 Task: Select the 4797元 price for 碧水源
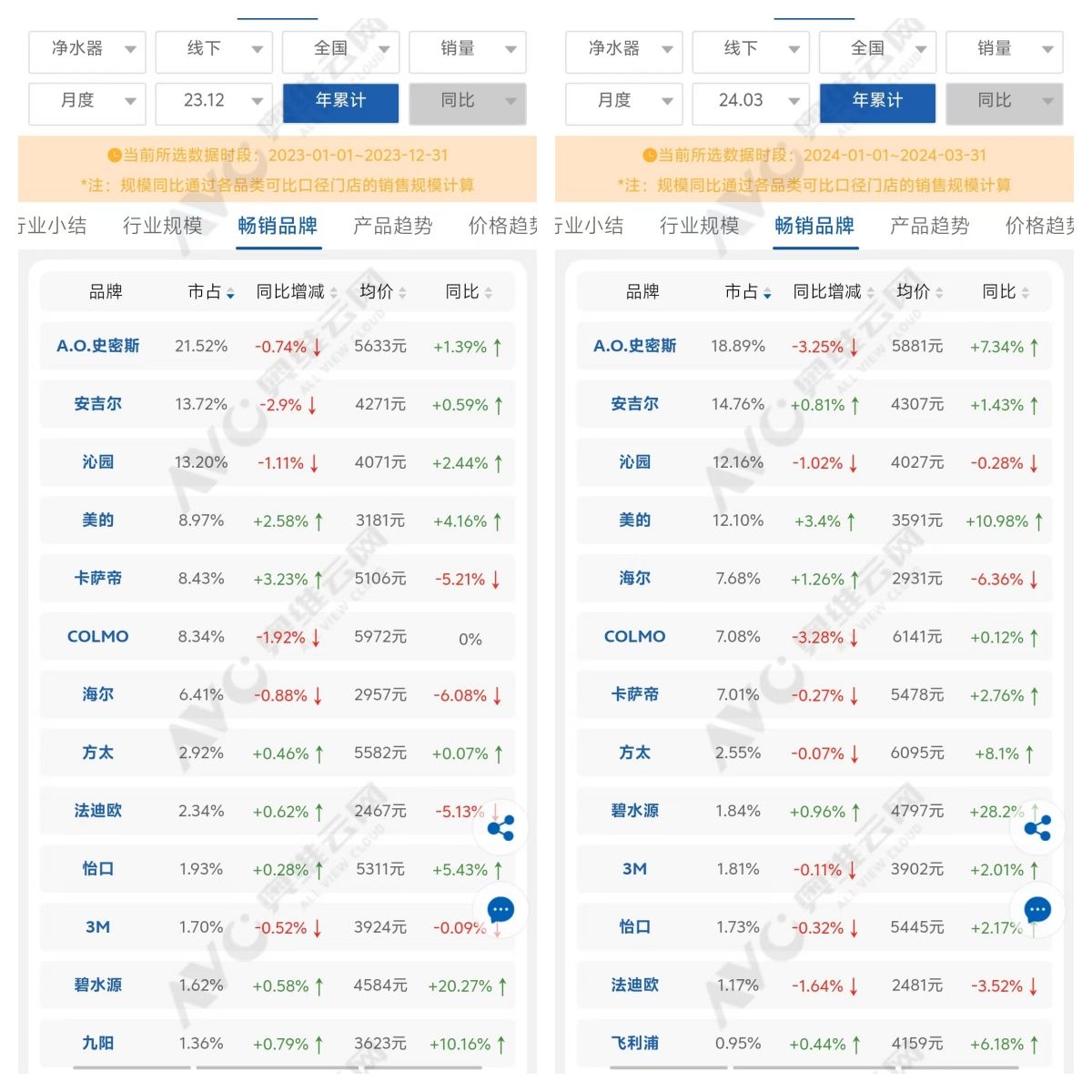(x=917, y=812)
